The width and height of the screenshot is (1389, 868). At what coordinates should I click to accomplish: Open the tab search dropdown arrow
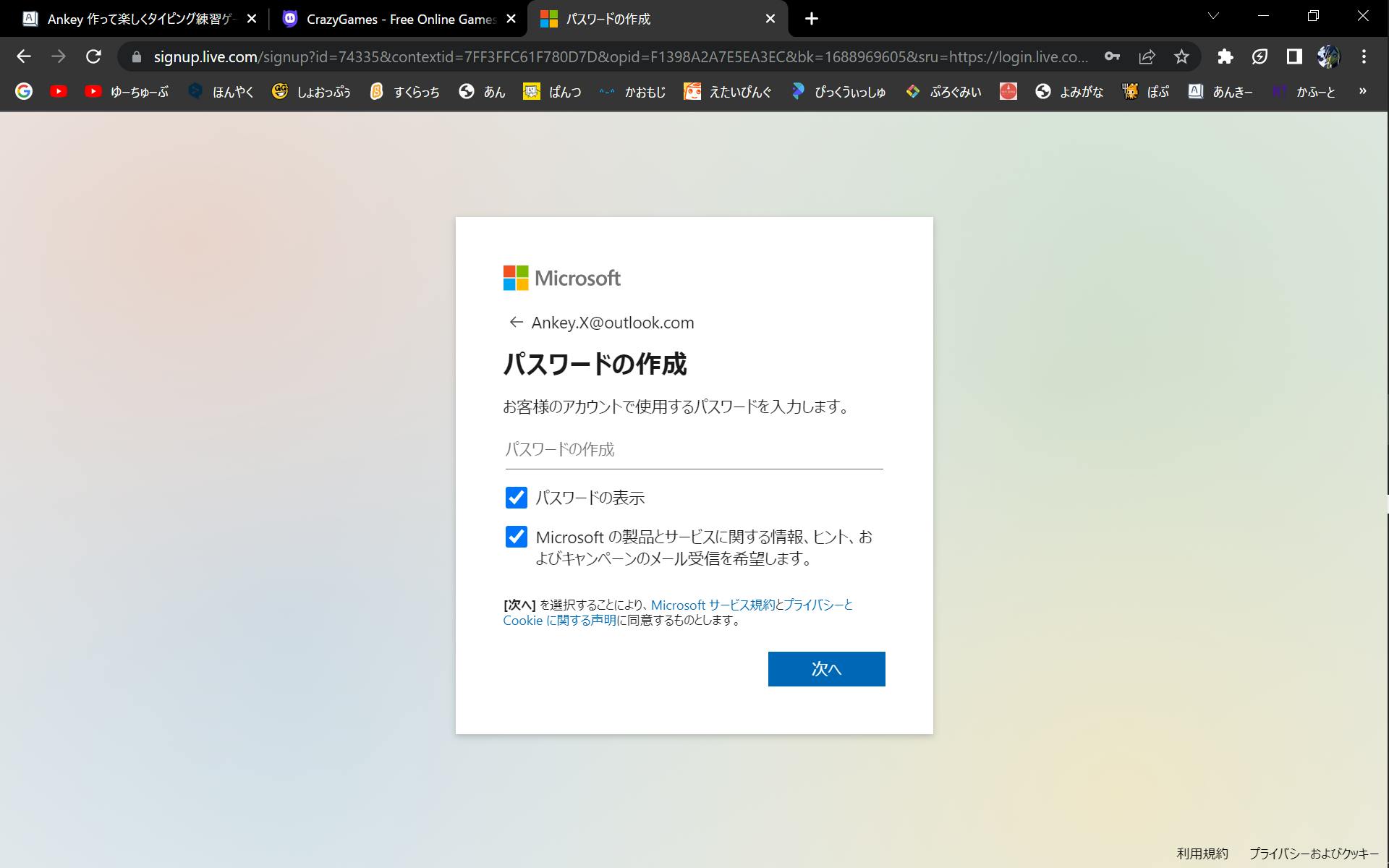pos(1213,16)
